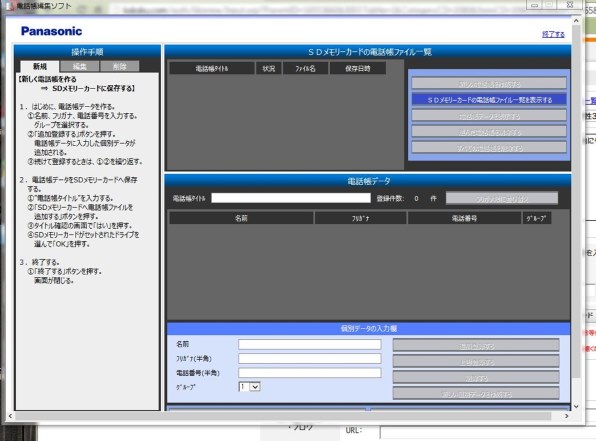Switch to the 新規 tab
This screenshot has width=596, height=441.
[40, 67]
